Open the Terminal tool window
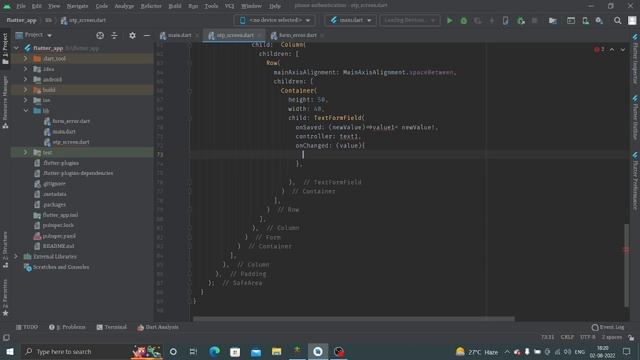This screenshot has width=640, height=360. 111,327
